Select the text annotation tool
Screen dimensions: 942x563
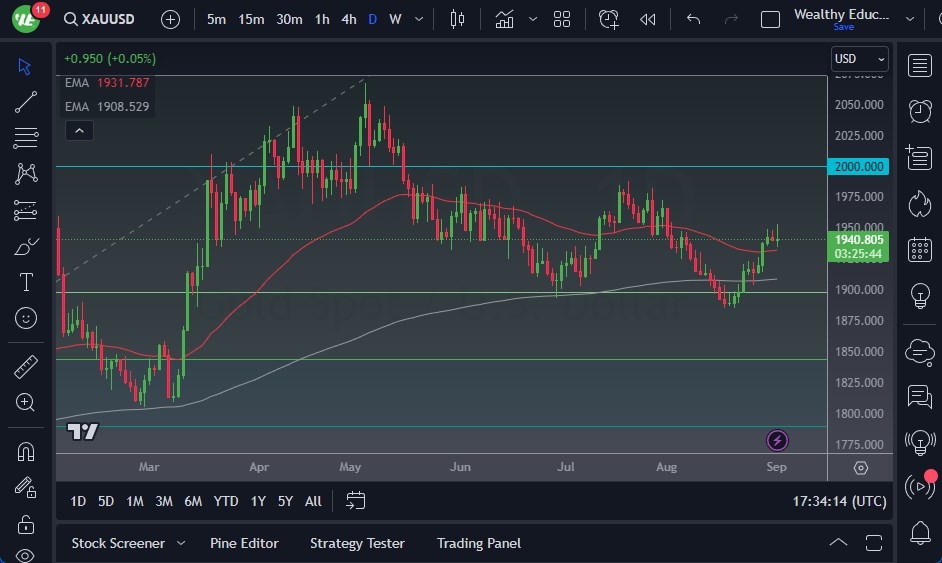(x=26, y=282)
